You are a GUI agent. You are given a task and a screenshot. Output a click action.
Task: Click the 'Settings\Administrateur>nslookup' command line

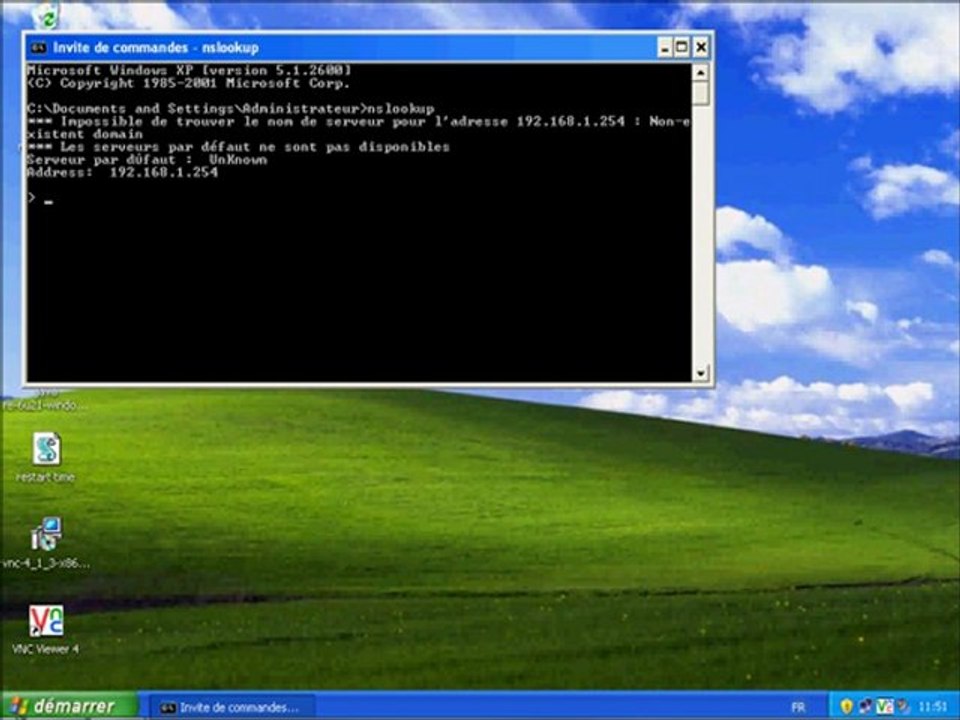pos(231,109)
